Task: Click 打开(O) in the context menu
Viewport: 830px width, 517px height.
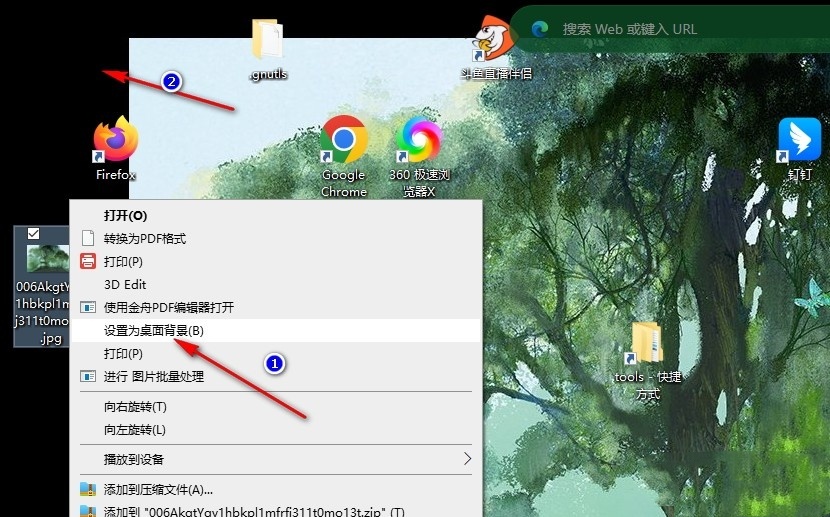Action: coord(125,215)
